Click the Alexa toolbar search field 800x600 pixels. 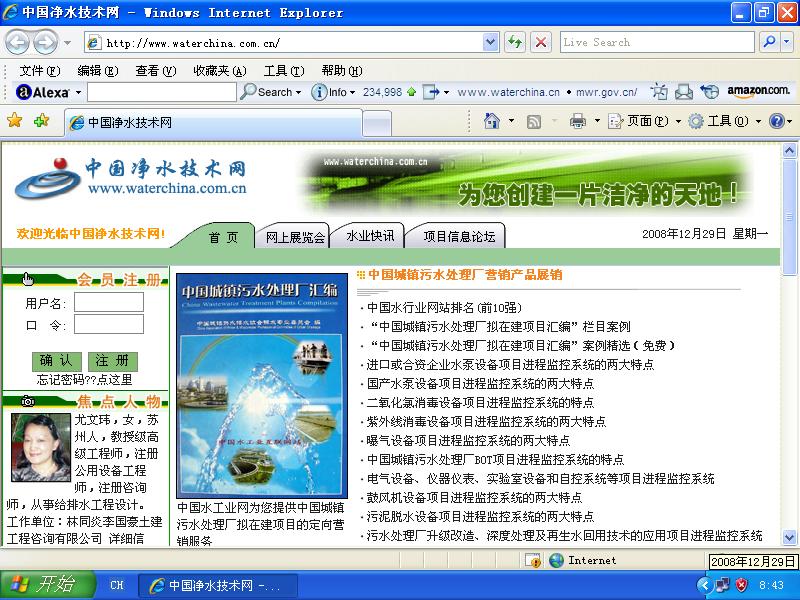(x=162, y=92)
